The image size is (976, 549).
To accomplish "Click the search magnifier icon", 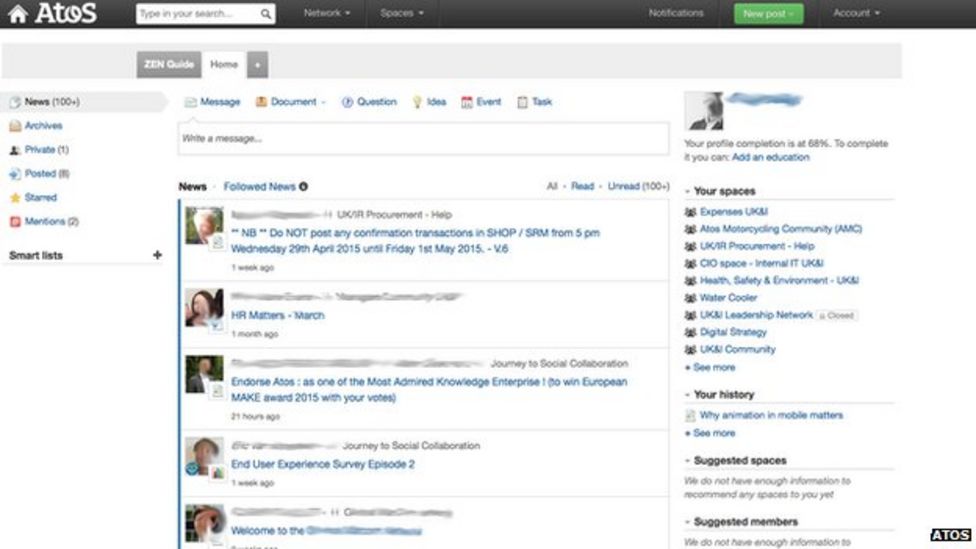I will click(265, 14).
